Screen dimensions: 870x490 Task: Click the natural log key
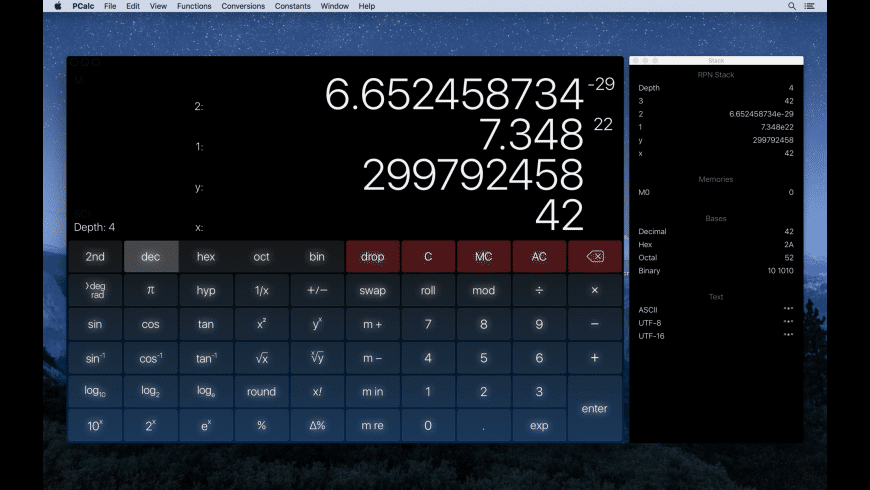coord(206,392)
